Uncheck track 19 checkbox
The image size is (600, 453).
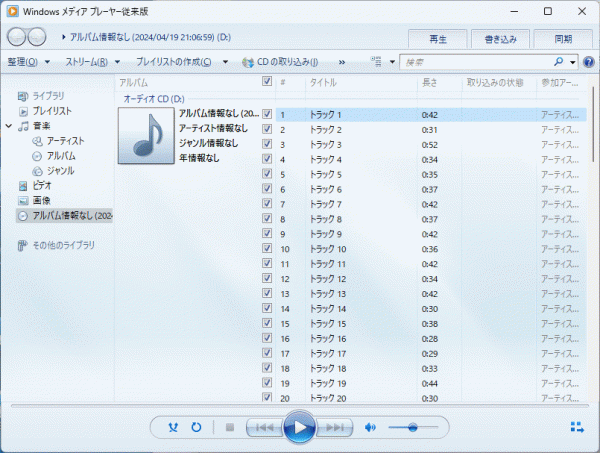coord(267,383)
